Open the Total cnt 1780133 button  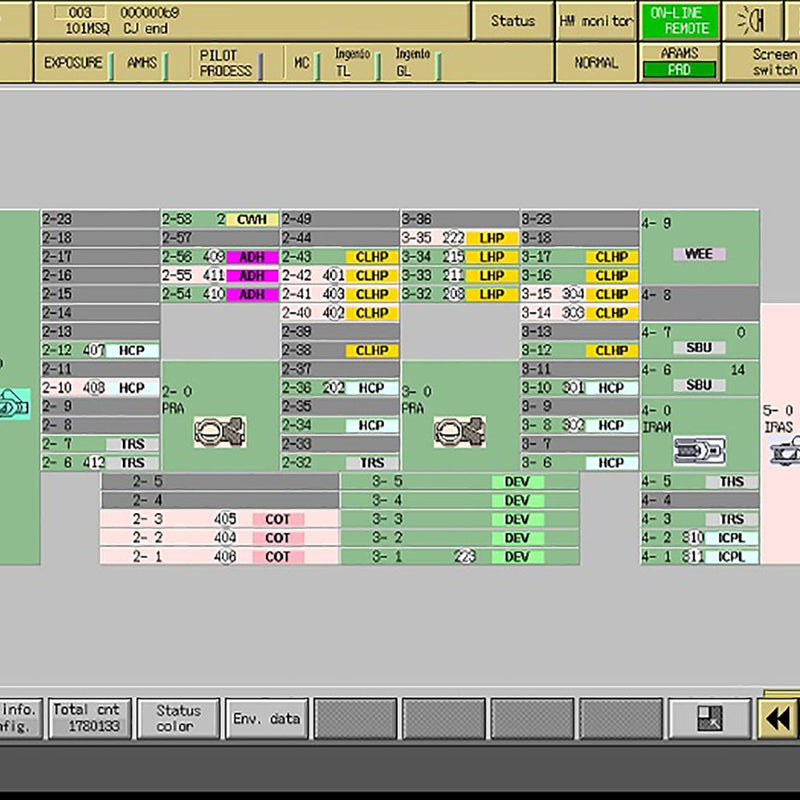tap(90, 718)
